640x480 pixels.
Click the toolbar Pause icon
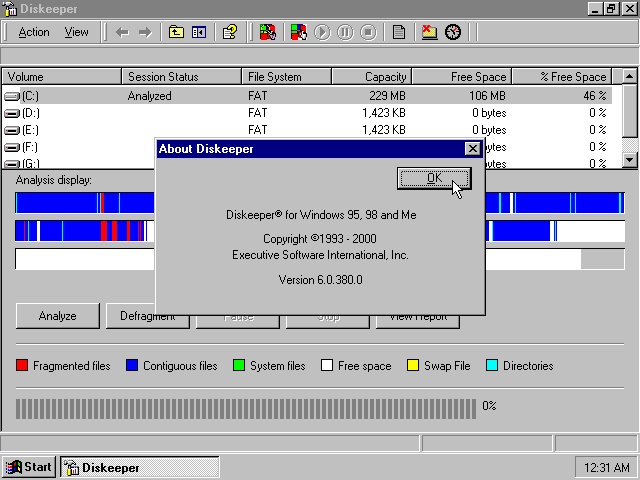click(x=345, y=32)
